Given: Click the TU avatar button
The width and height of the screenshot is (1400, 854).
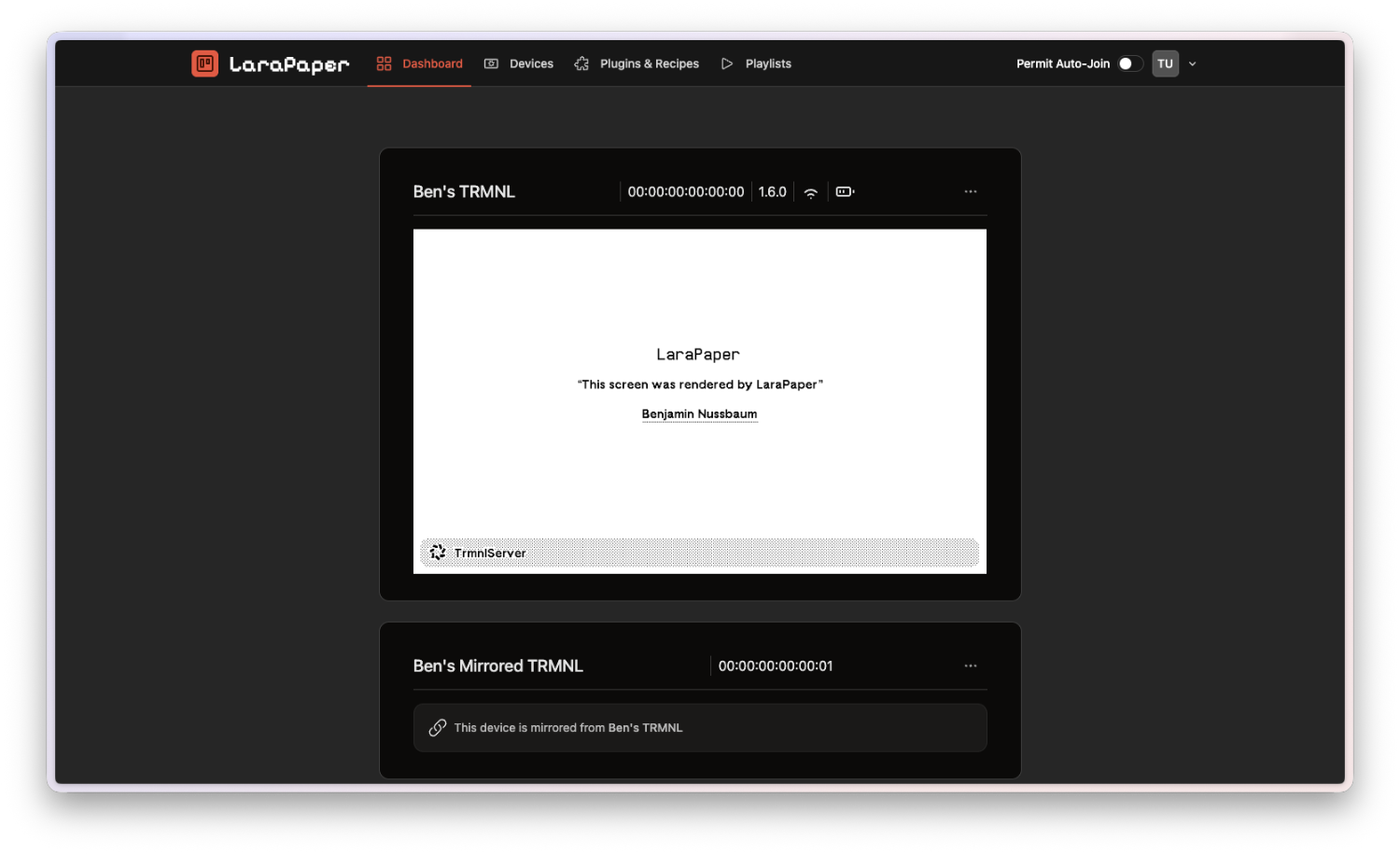Looking at the screenshot, I should tap(1165, 63).
